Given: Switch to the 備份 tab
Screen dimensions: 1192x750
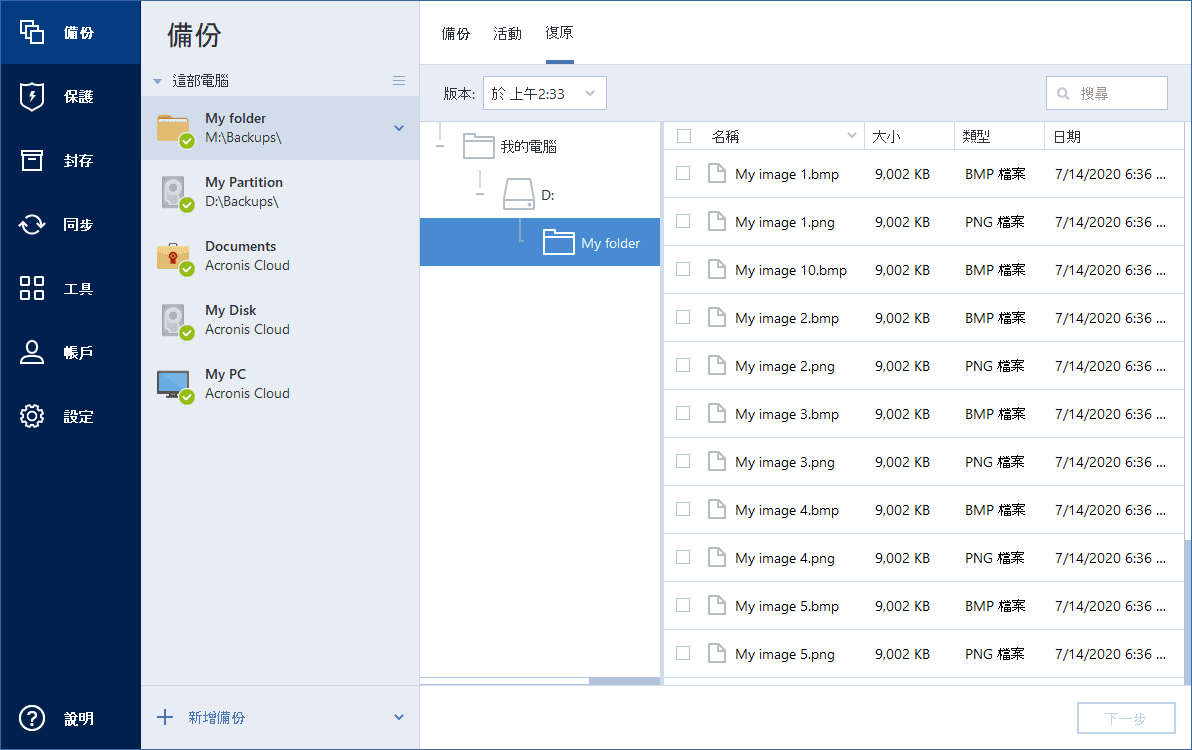Looking at the screenshot, I should [x=456, y=33].
